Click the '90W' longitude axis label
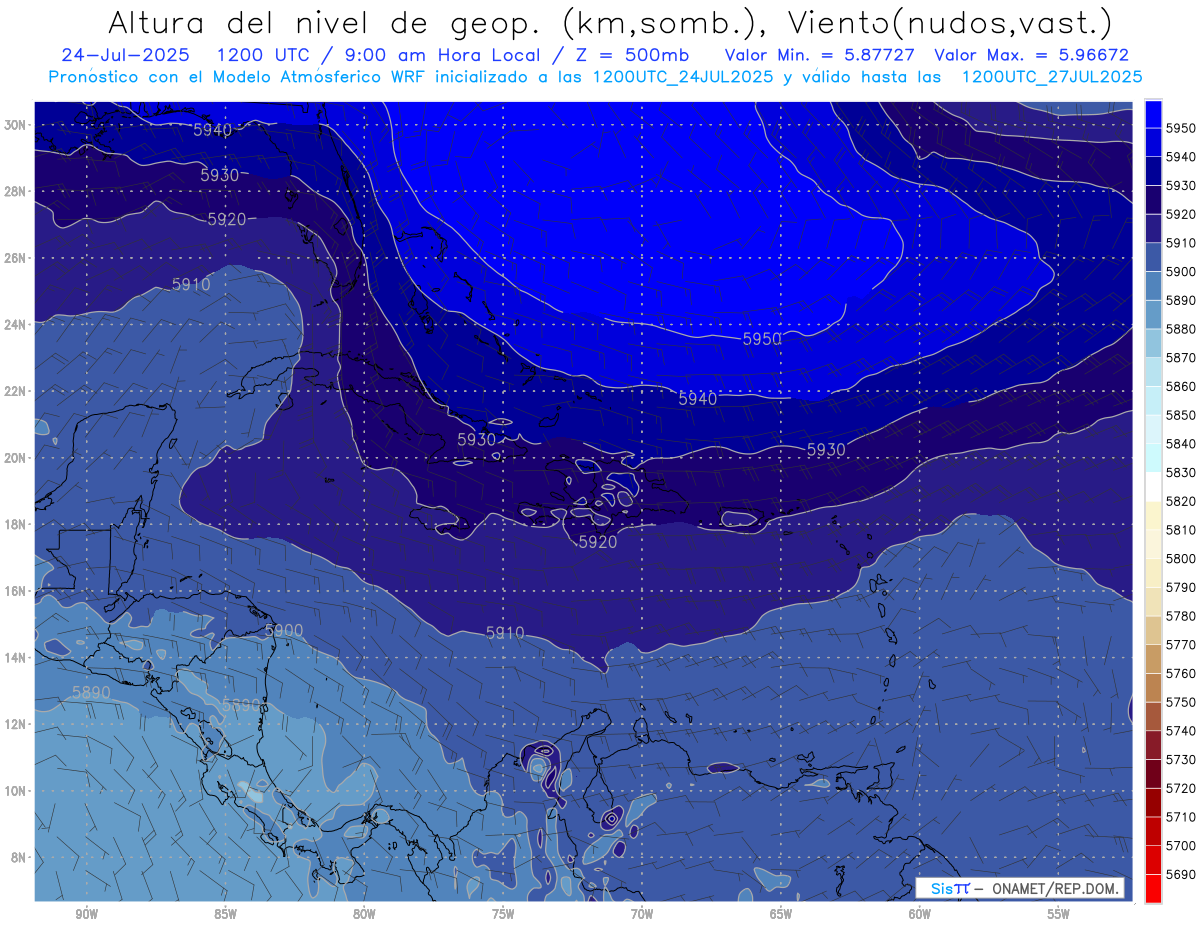The width and height of the screenshot is (1200, 927). (x=86, y=914)
